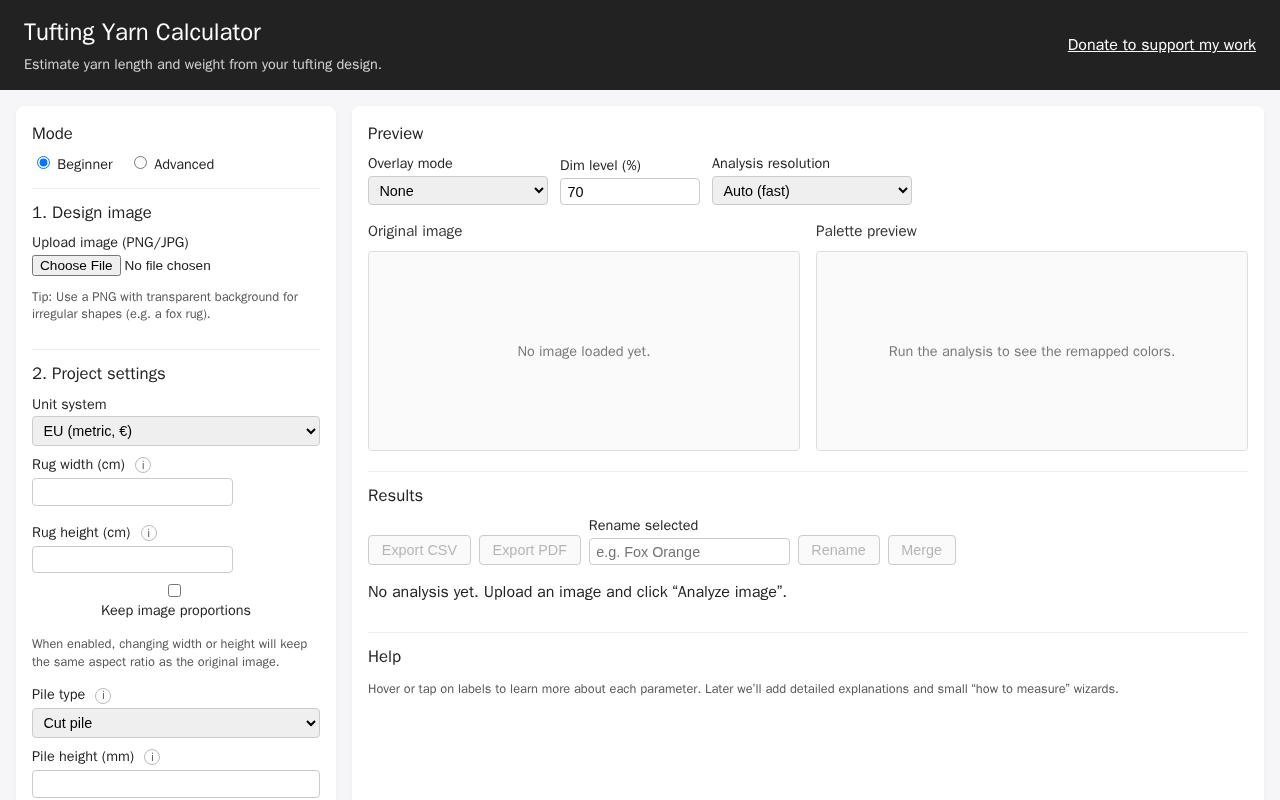Viewport: 1280px width, 800px height.
Task: Click info icon next to Pile type
Action: coord(103,695)
